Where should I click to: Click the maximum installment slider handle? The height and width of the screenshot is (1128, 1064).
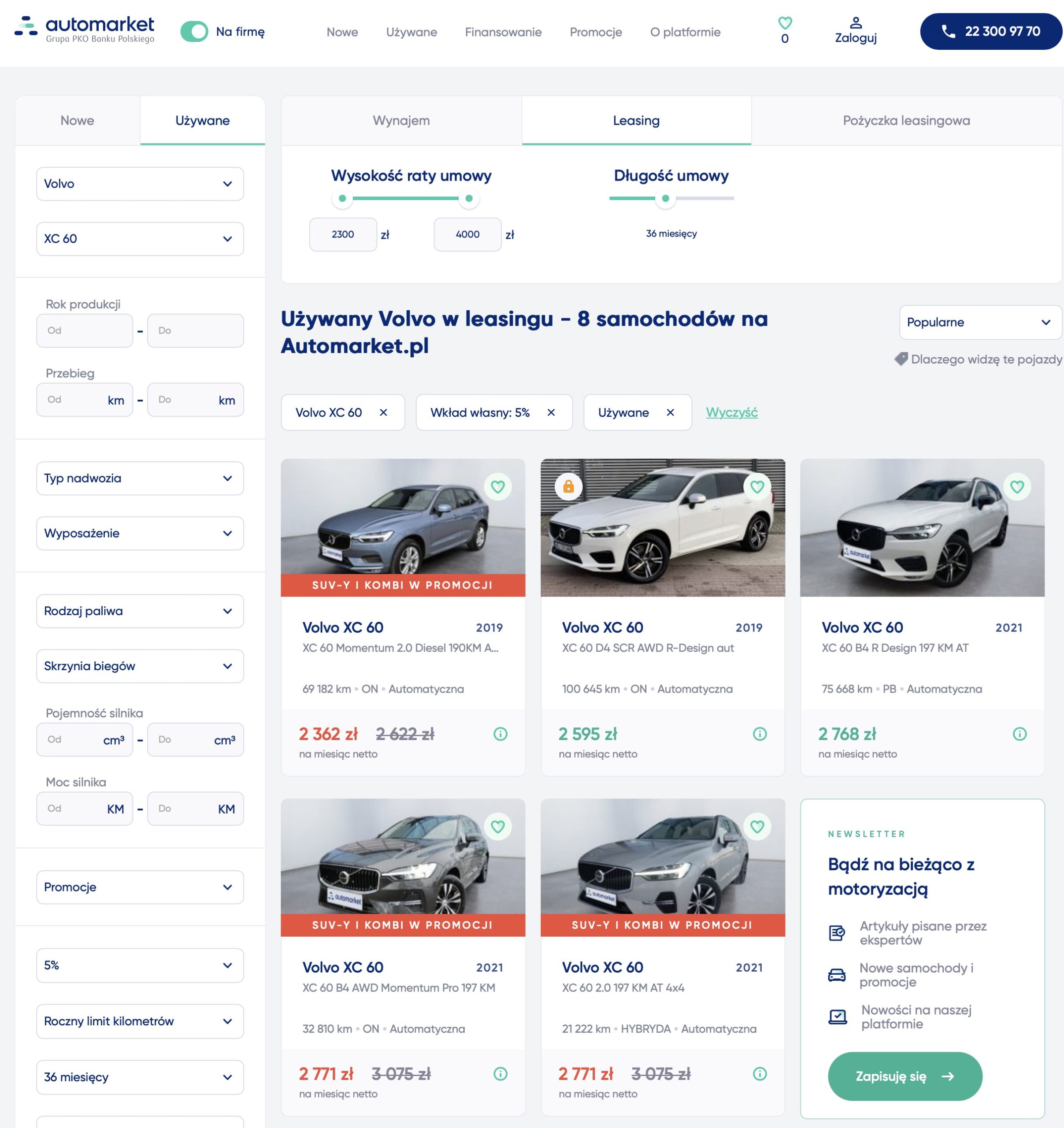point(469,199)
